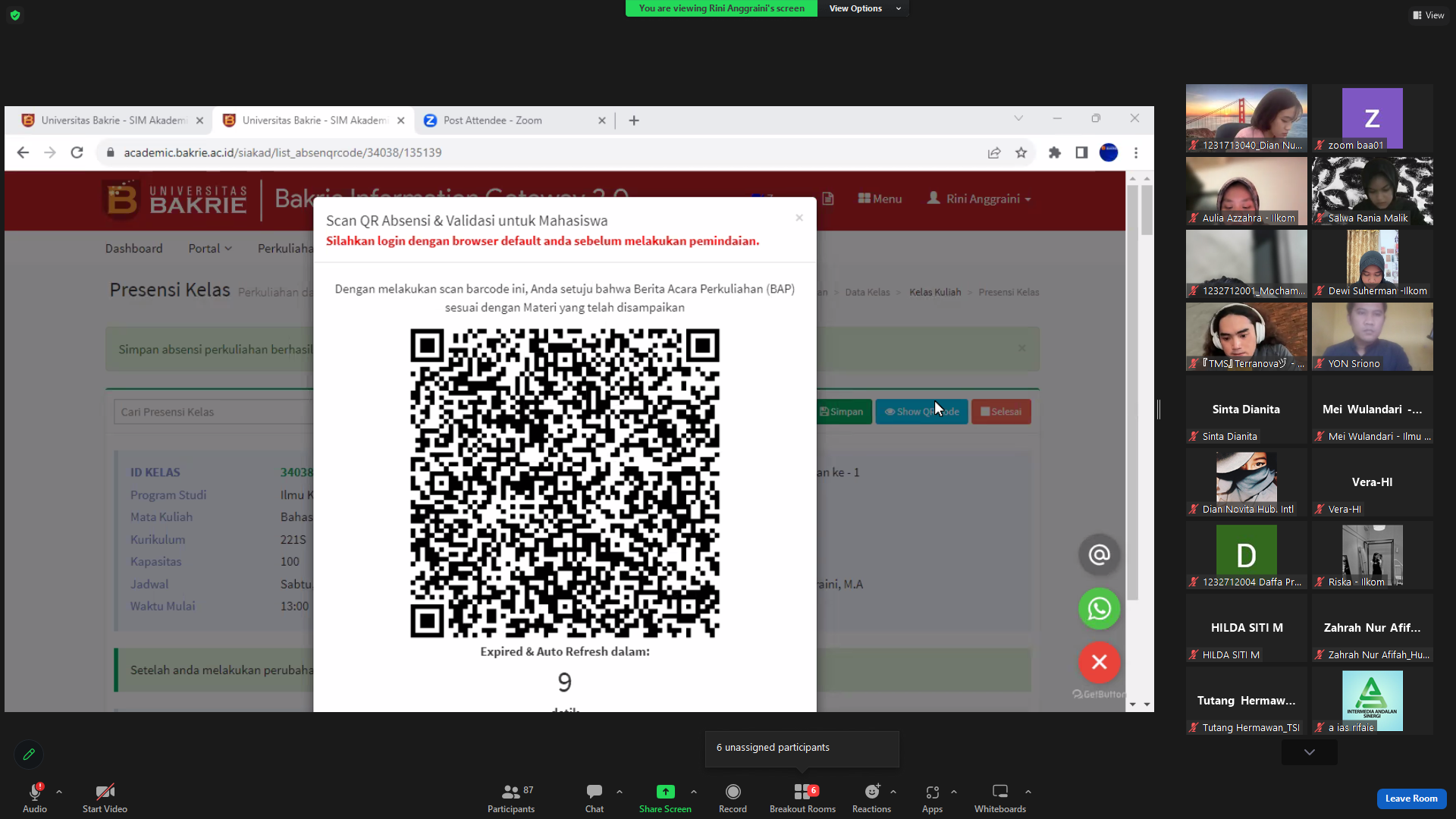This screenshot has width=1456, height=819.
Task: Open the Menu item in Bakrie header
Action: point(880,199)
